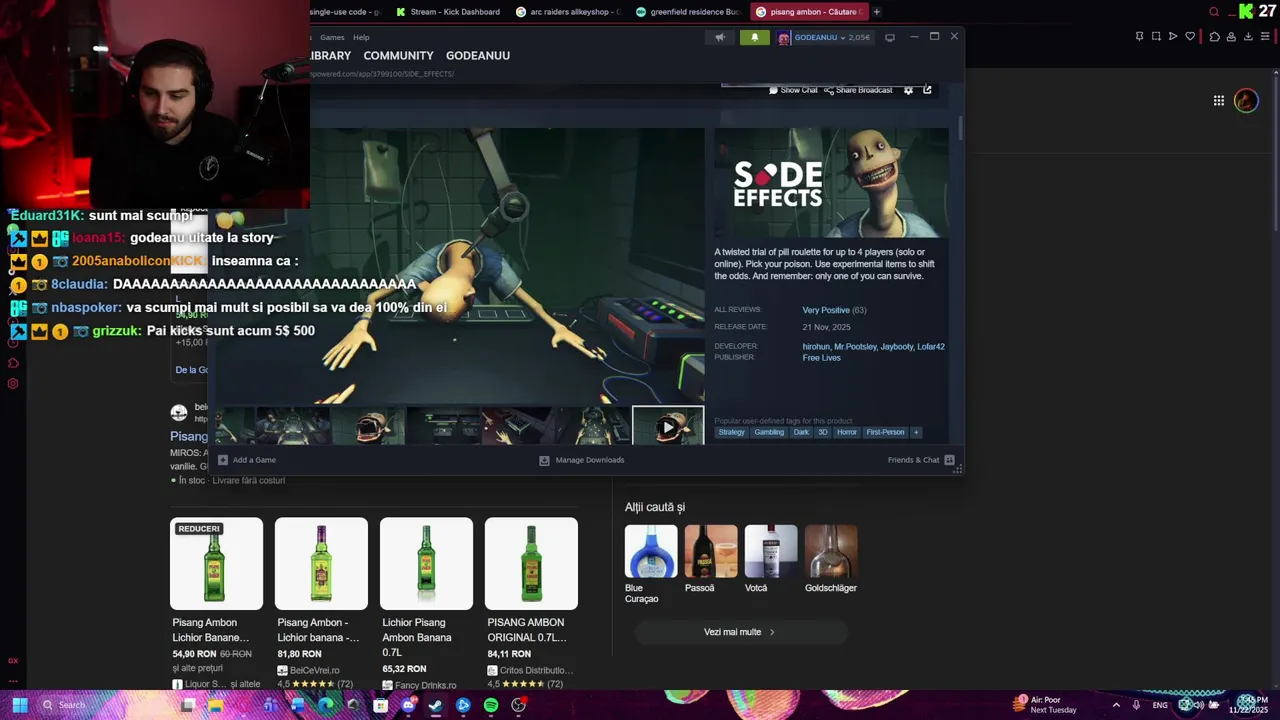Take a snapshot with browser toolbar icon
Screen dimensions: 1280x720
[x=1156, y=37]
